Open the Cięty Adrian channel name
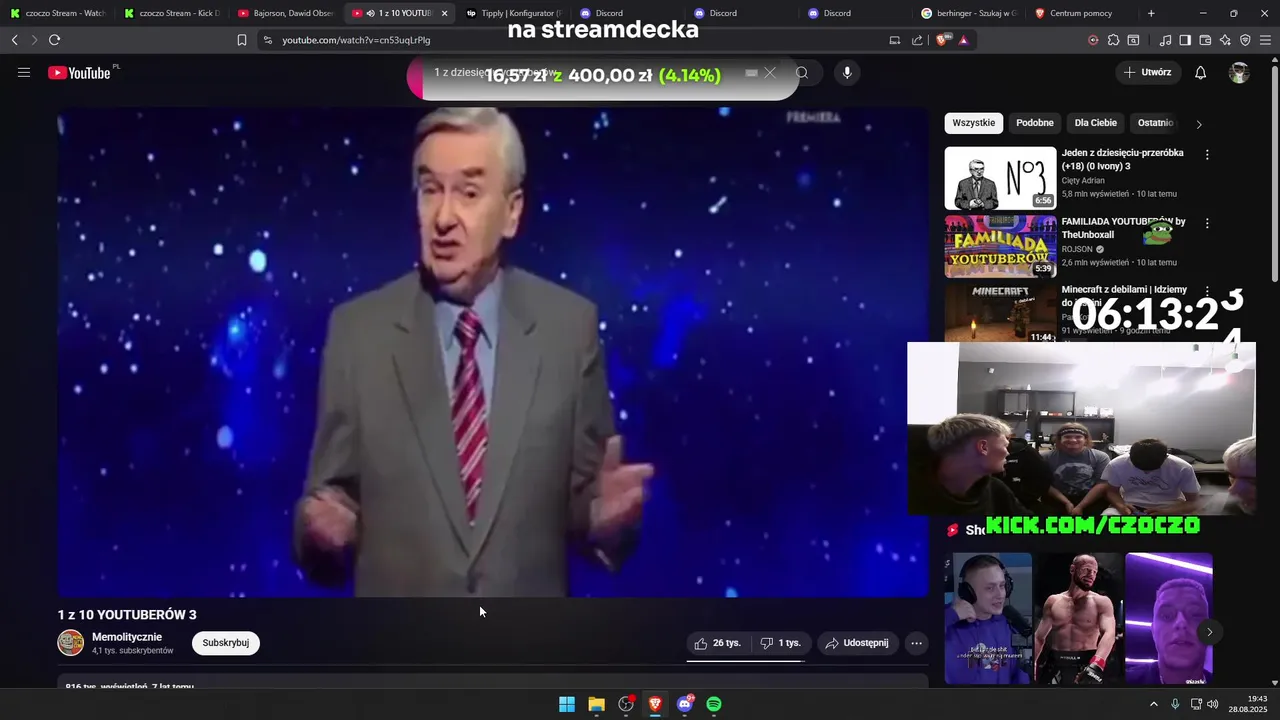The width and height of the screenshot is (1280, 720). click(1083, 180)
